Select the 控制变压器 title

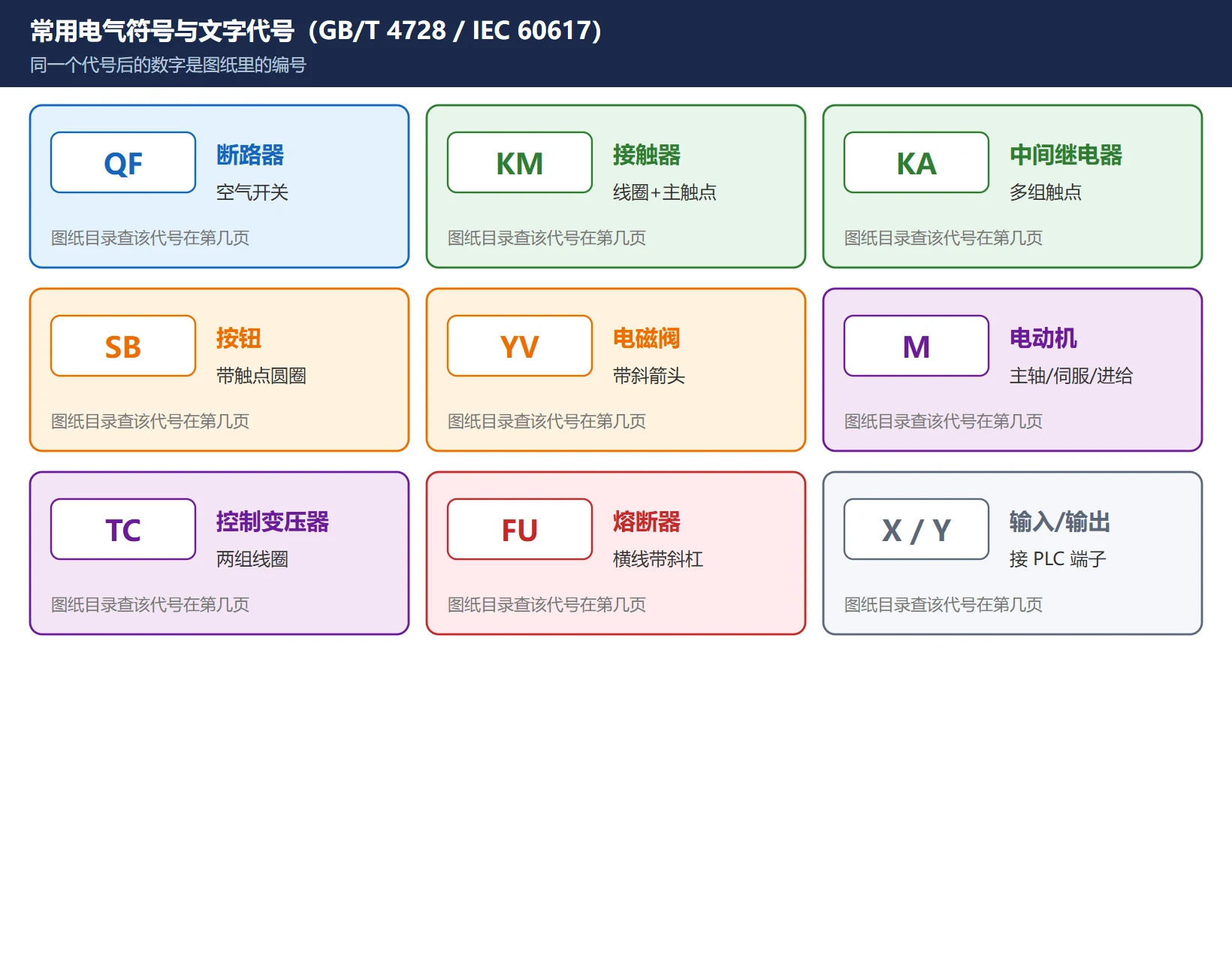(x=273, y=522)
